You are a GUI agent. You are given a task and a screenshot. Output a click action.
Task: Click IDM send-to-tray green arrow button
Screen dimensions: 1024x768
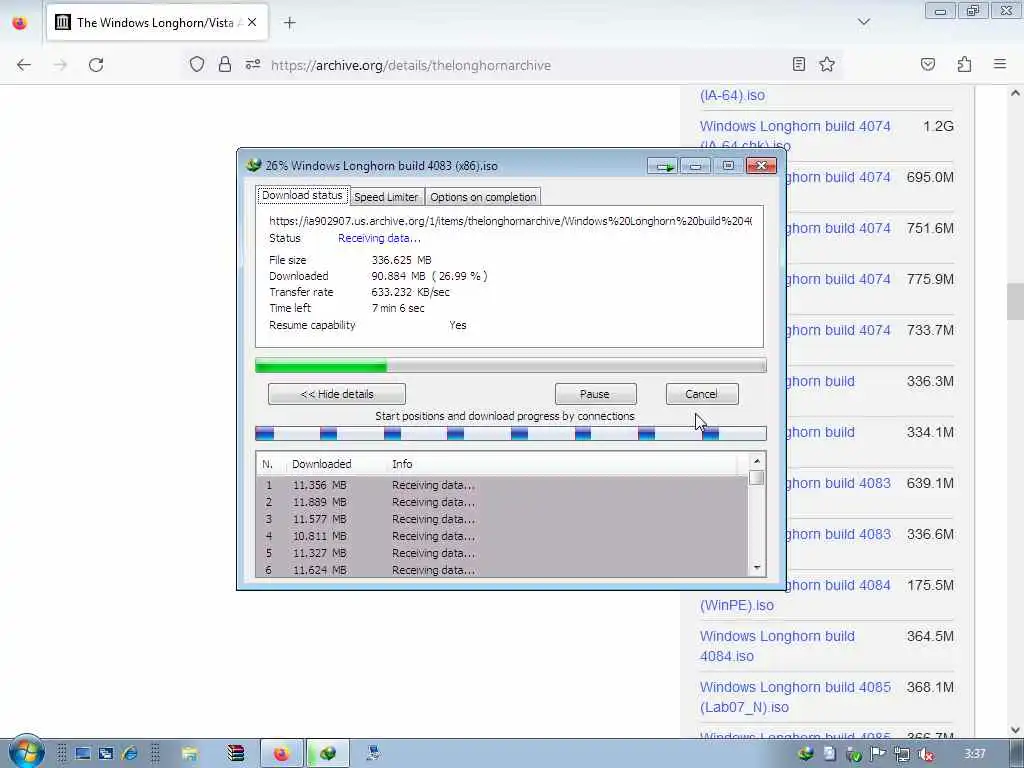[664, 166]
